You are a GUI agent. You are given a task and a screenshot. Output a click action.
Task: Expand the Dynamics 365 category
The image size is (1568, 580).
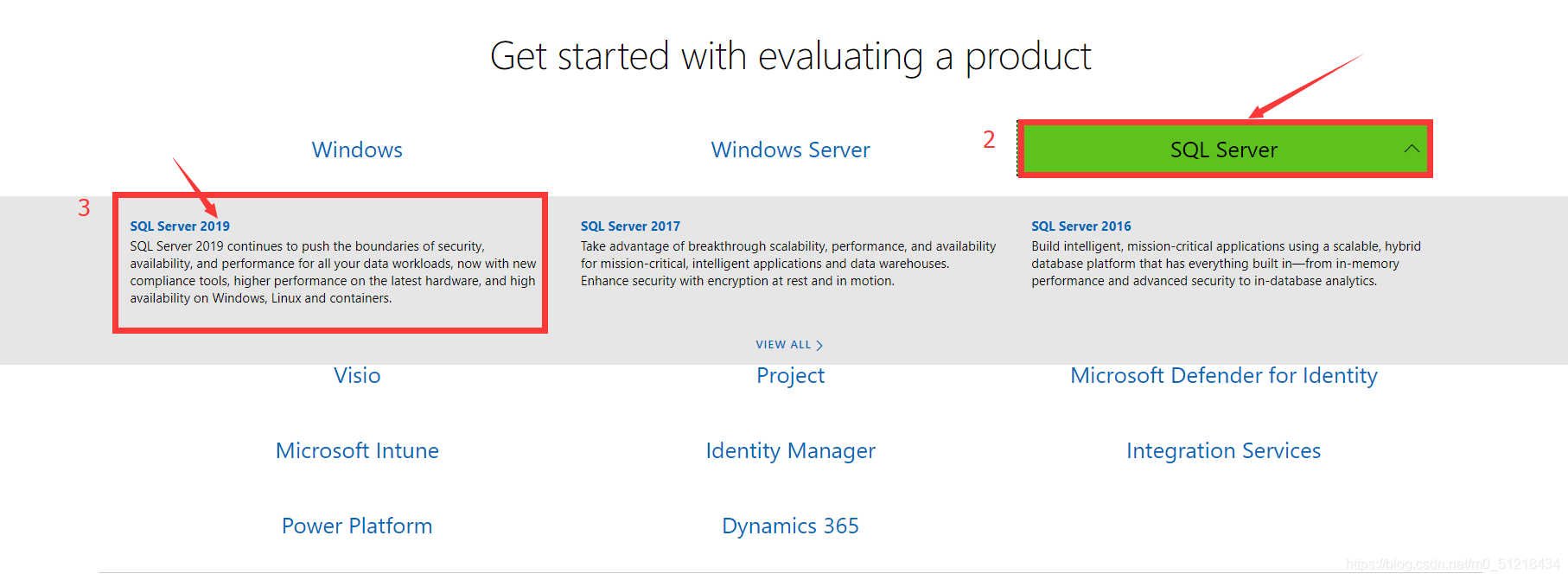point(790,526)
